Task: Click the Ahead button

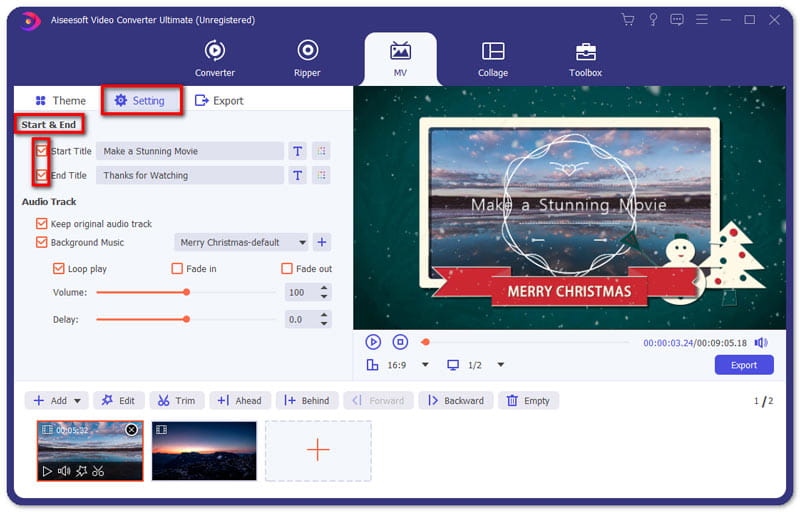Action: coord(240,401)
